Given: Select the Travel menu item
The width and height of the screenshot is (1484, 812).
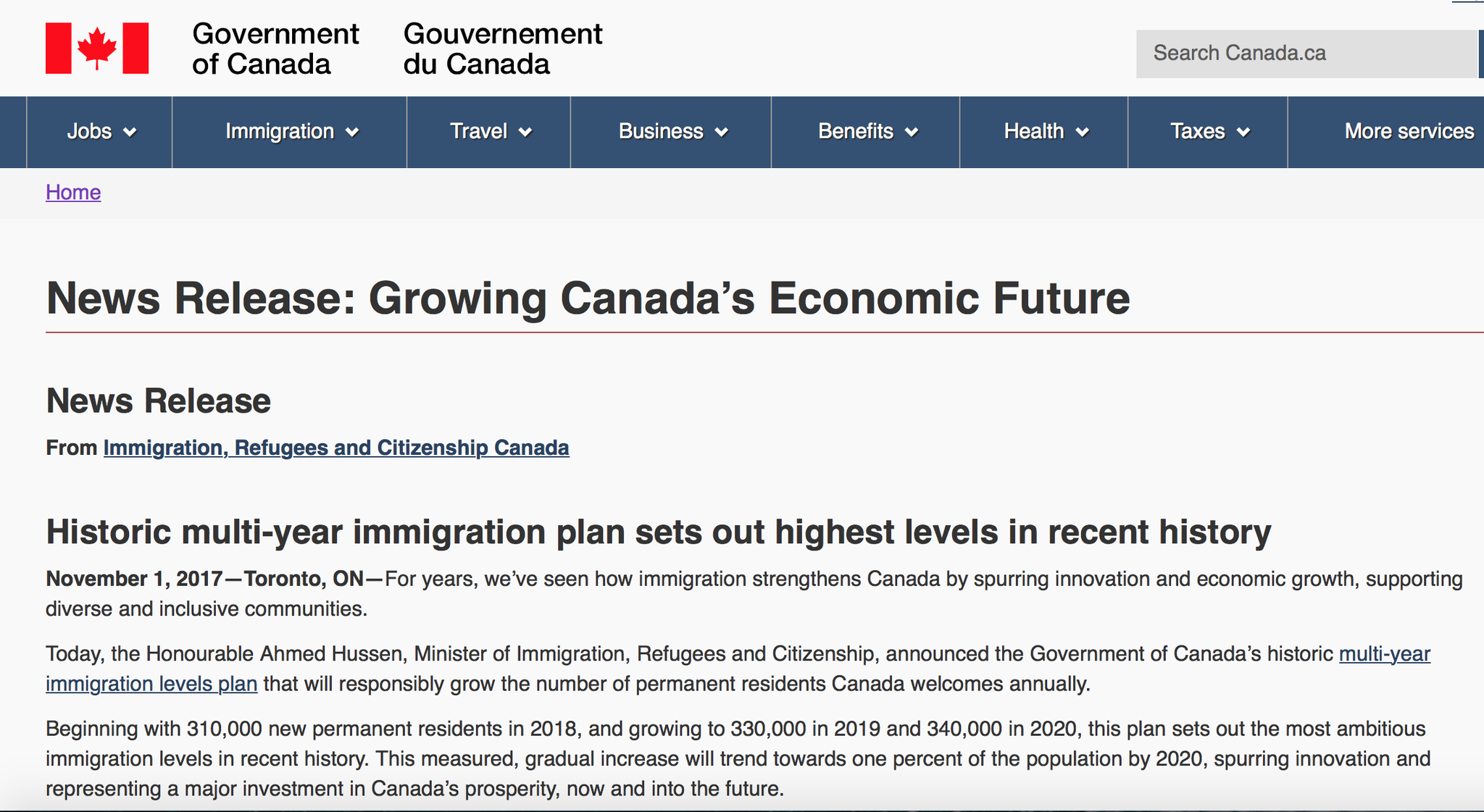Looking at the screenshot, I should (x=478, y=131).
